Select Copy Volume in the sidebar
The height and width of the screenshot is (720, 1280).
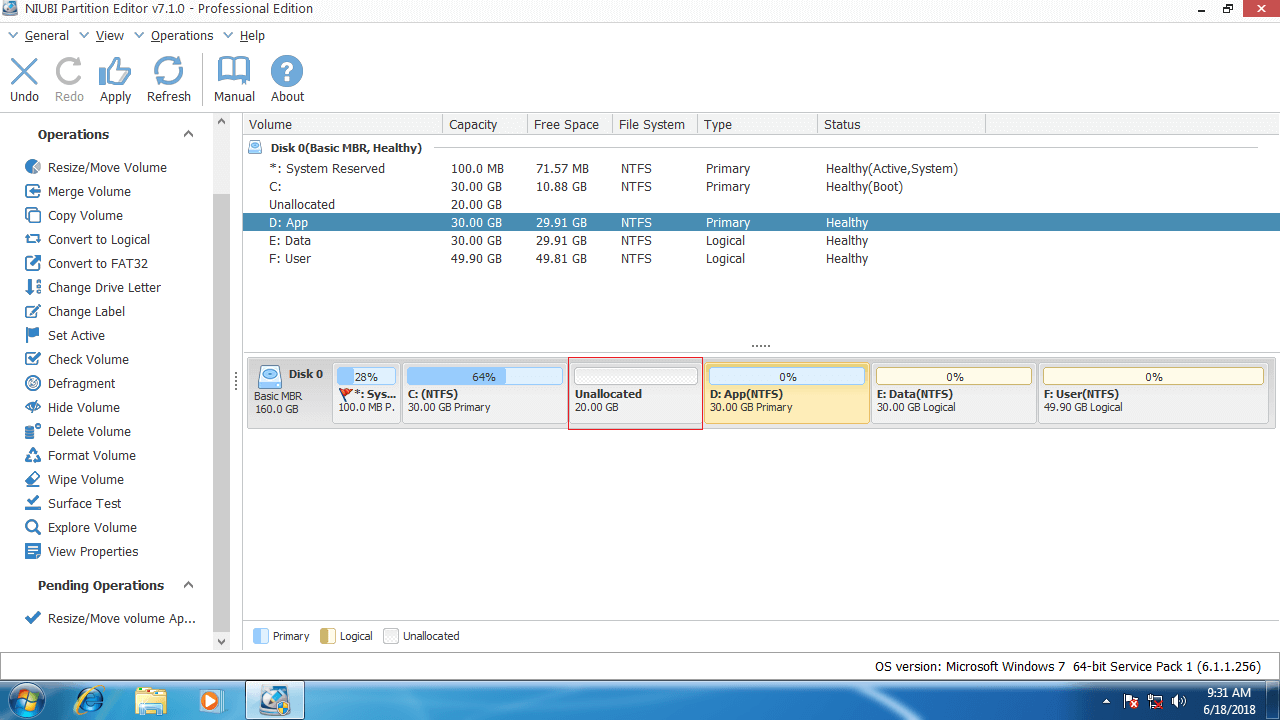83,215
